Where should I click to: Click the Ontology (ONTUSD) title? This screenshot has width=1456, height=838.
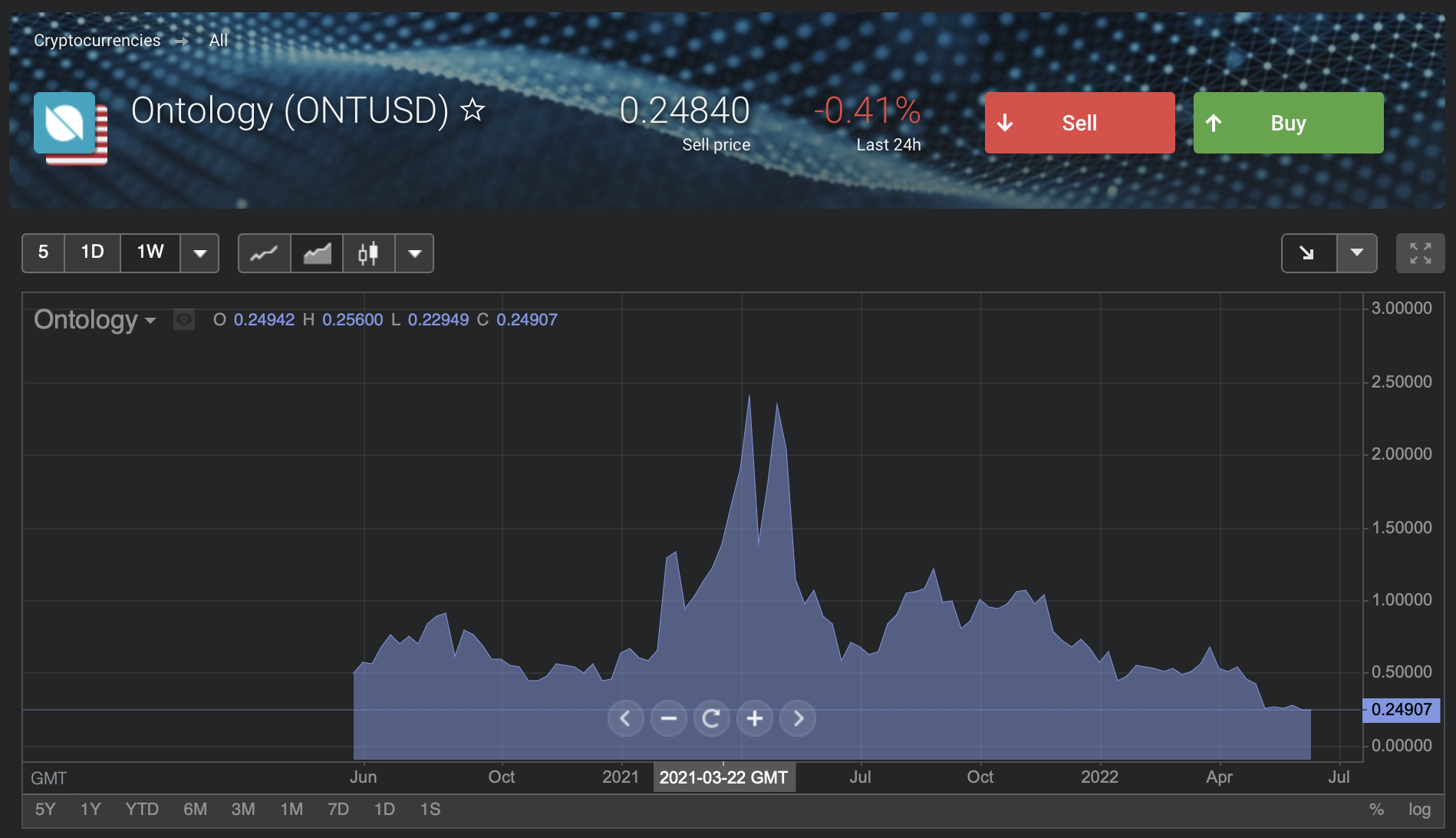290,111
